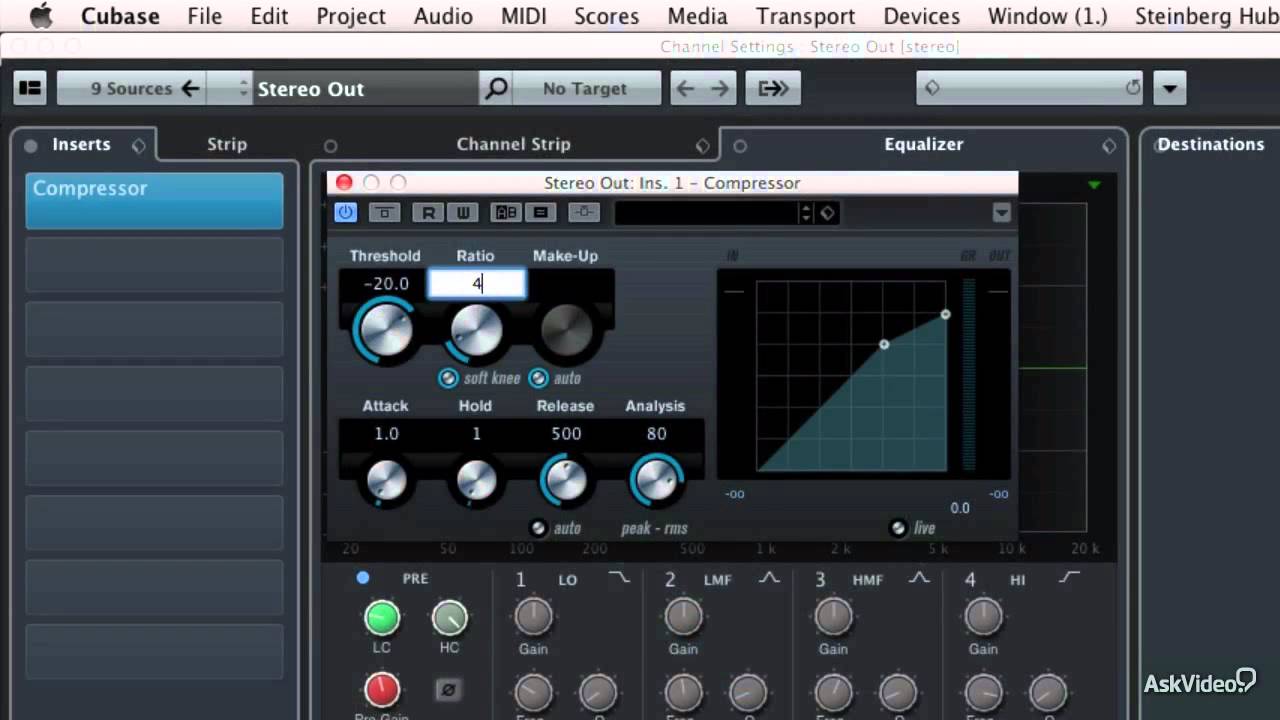Switch to the Strip tab
Screen dimensions: 1280x720
(x=227, y=144)
